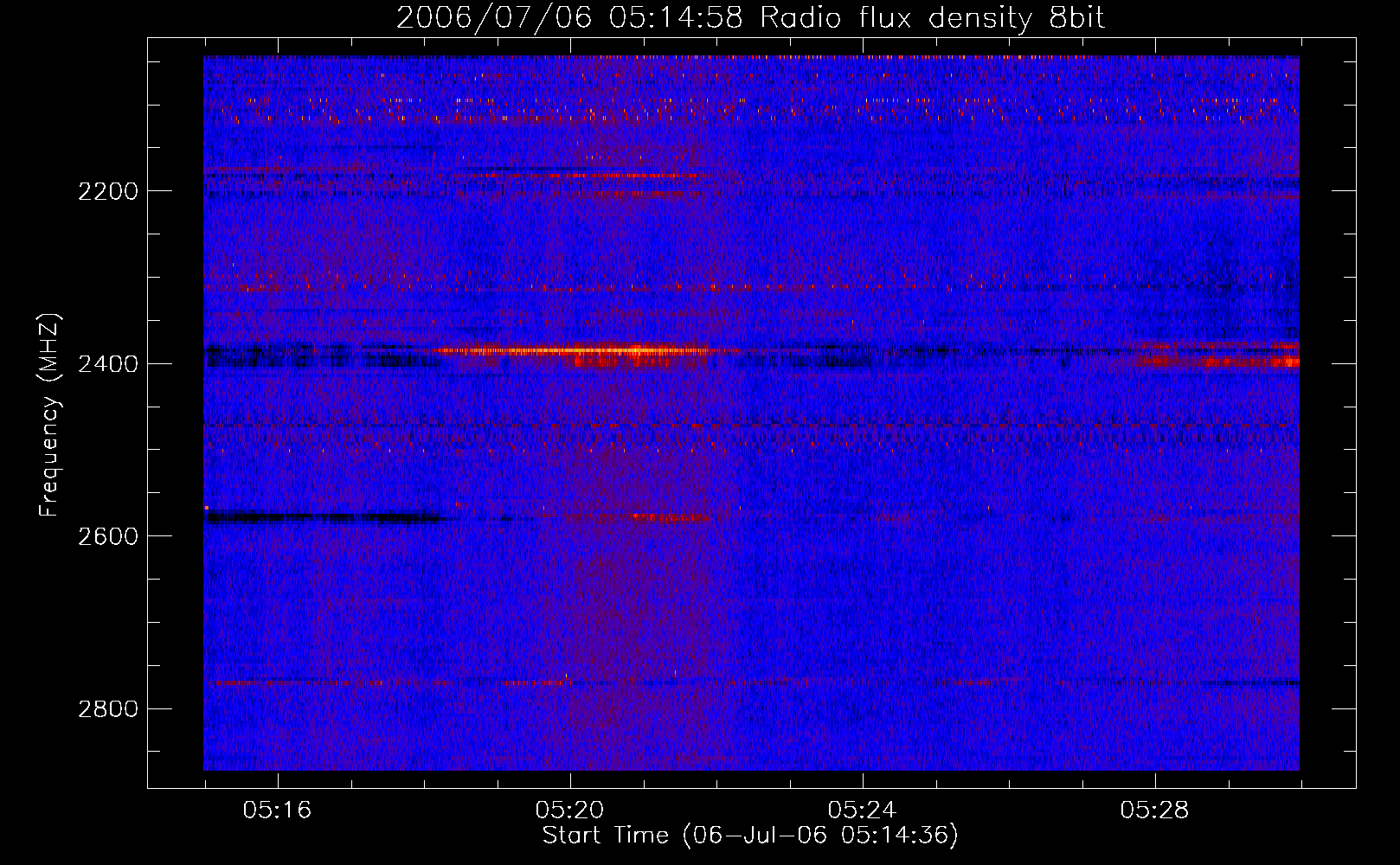The width and height of the screenshot is (1400, 865).
Task: Click the 2200 frequency axis label
Action: 108,191
